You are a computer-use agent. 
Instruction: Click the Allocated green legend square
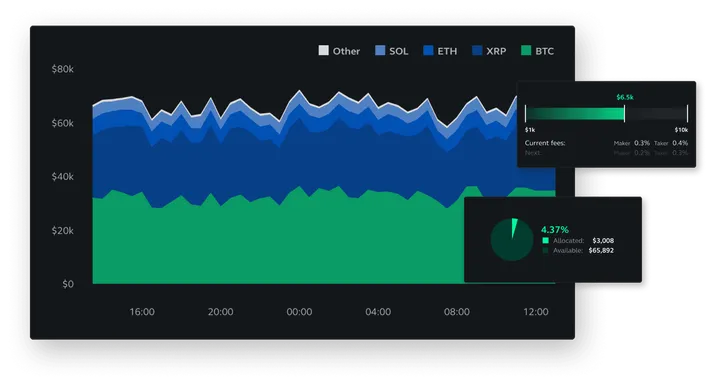pyautogui.click(x=545, y=240)
